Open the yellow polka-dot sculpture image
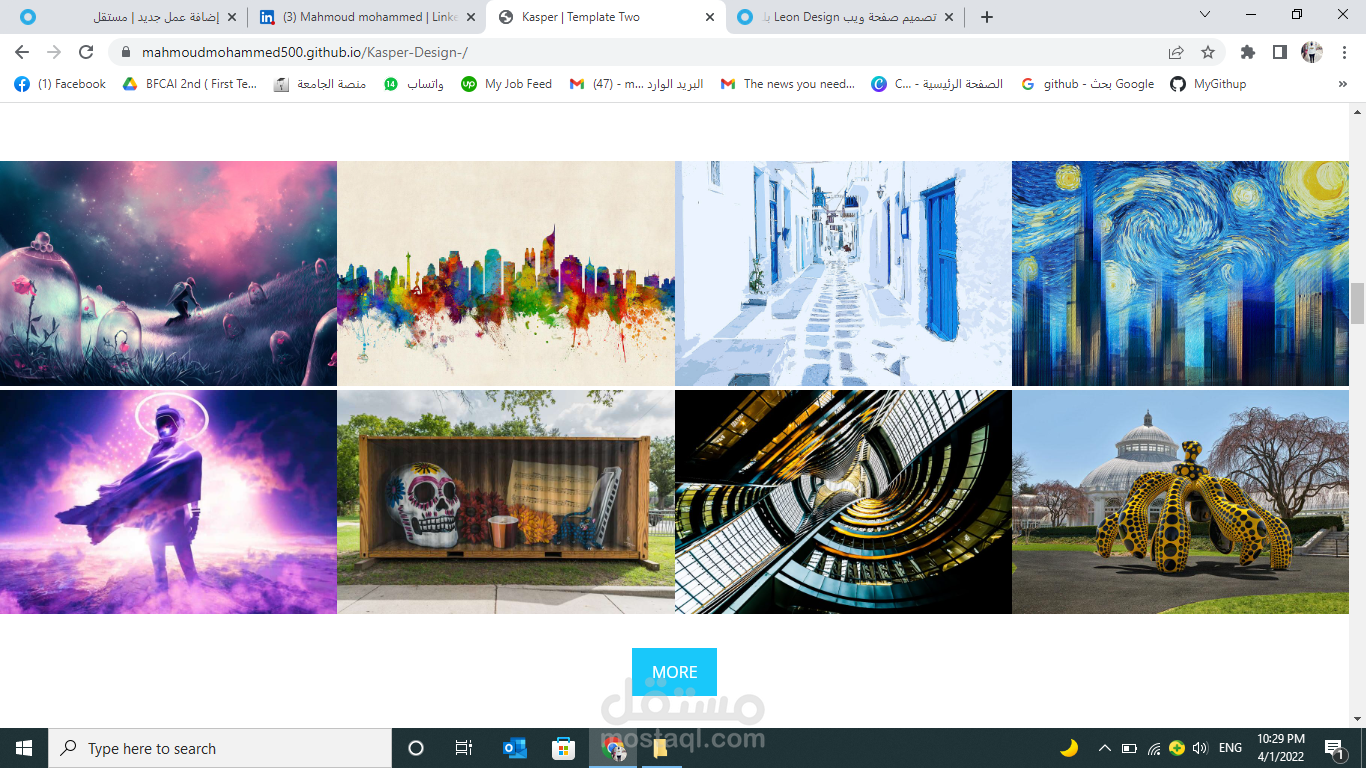1366x768 pixels. tap(1180, 502)
